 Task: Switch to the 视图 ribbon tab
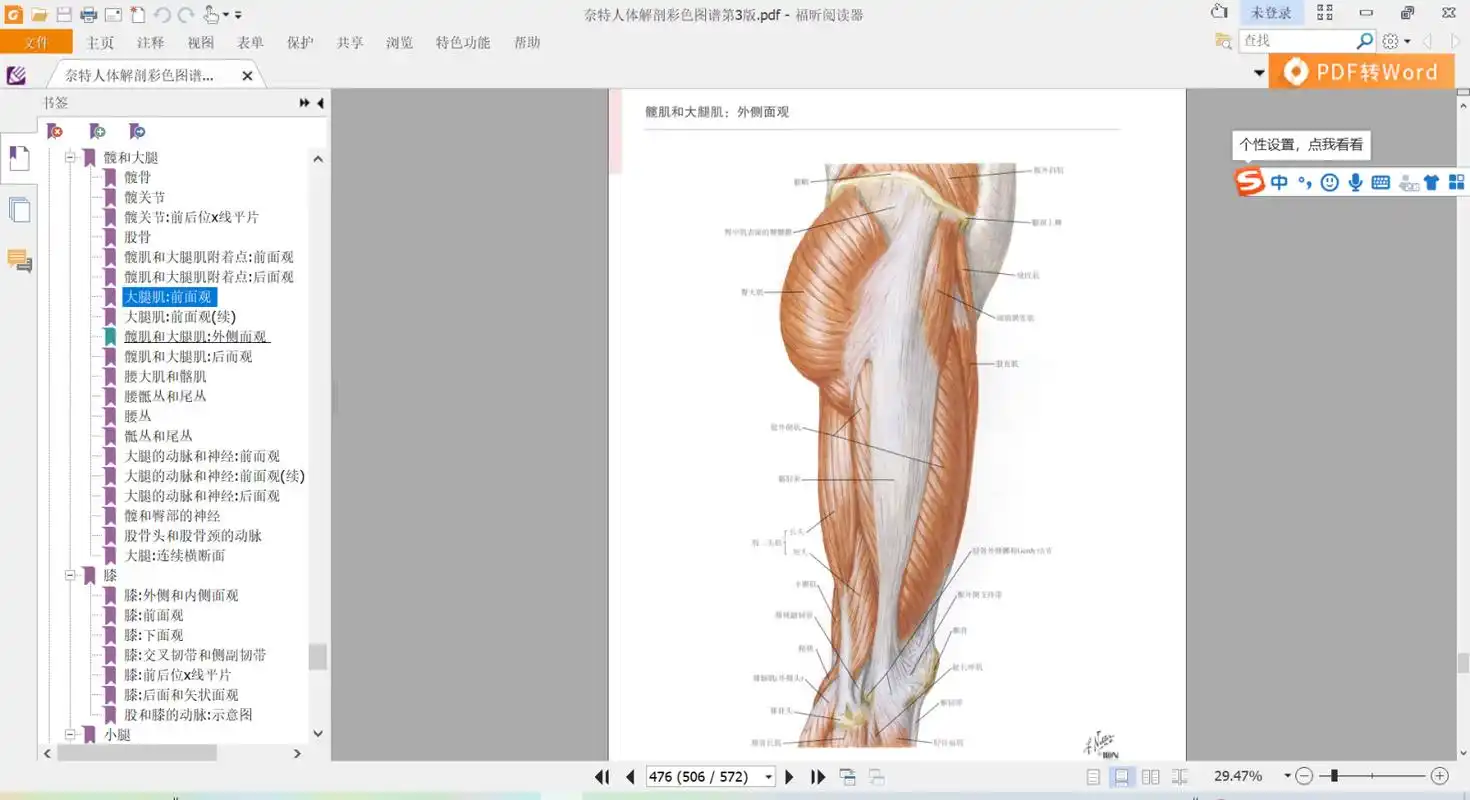200,42
